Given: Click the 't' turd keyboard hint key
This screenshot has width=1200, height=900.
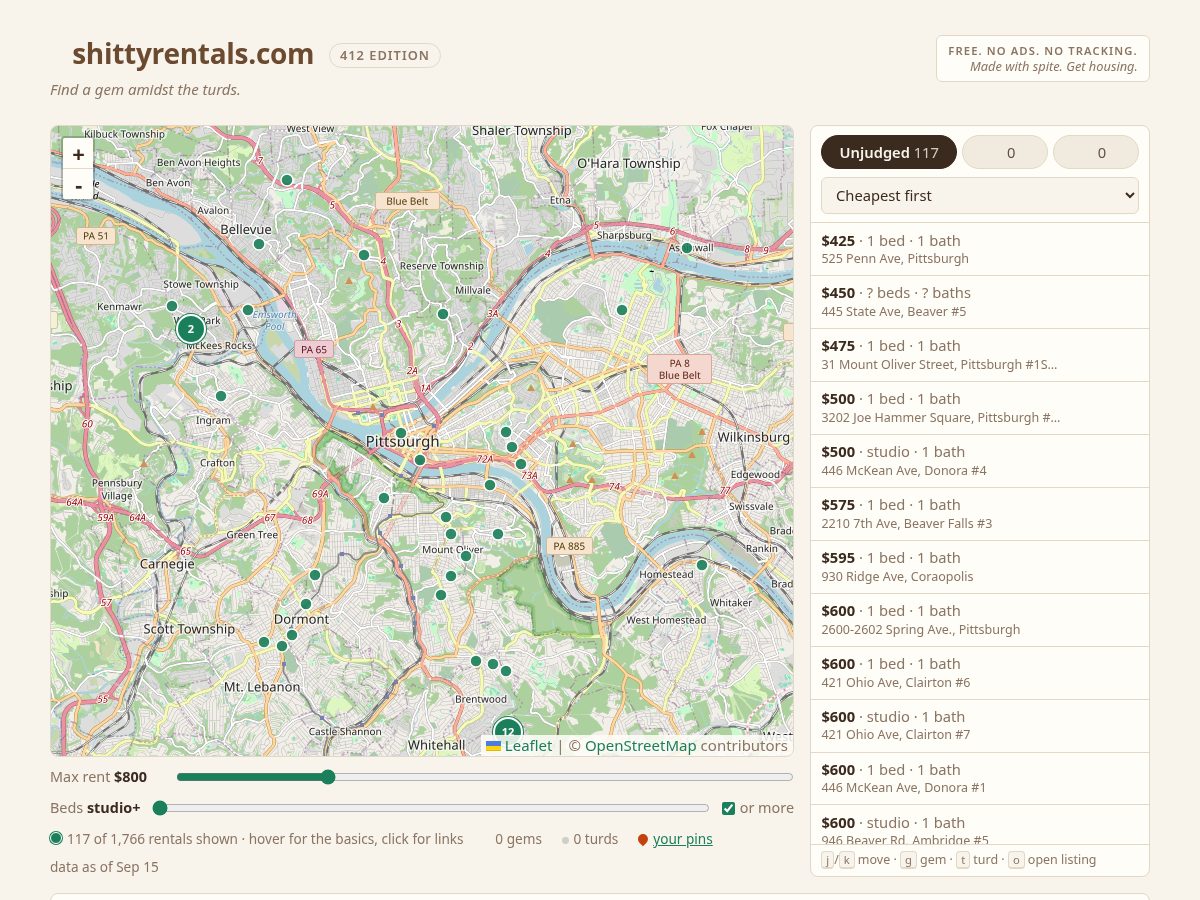Looking at the screenshot, I should (x=963, y=860).
